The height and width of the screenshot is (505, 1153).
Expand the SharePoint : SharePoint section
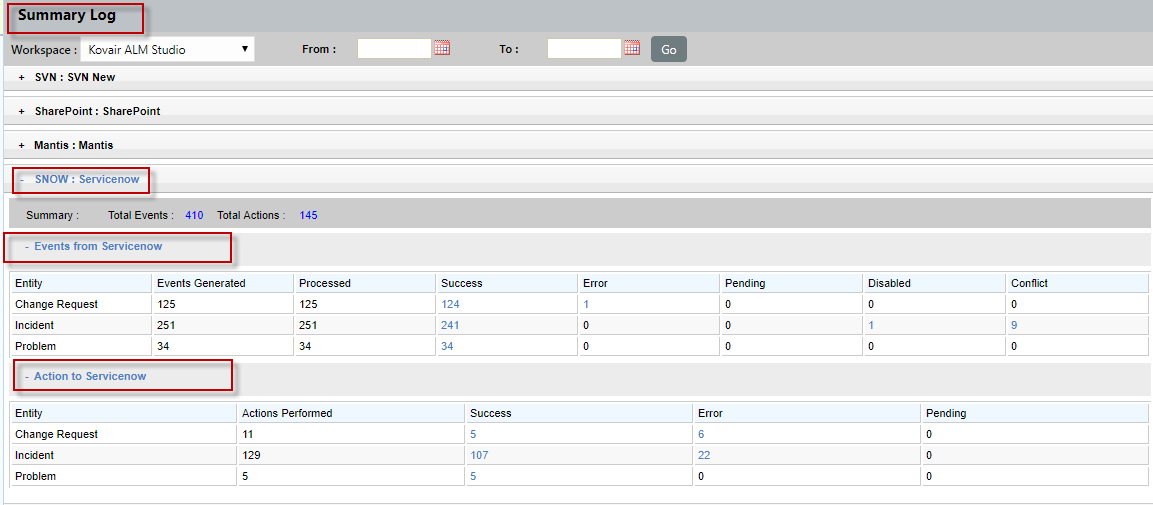point(97,111)
